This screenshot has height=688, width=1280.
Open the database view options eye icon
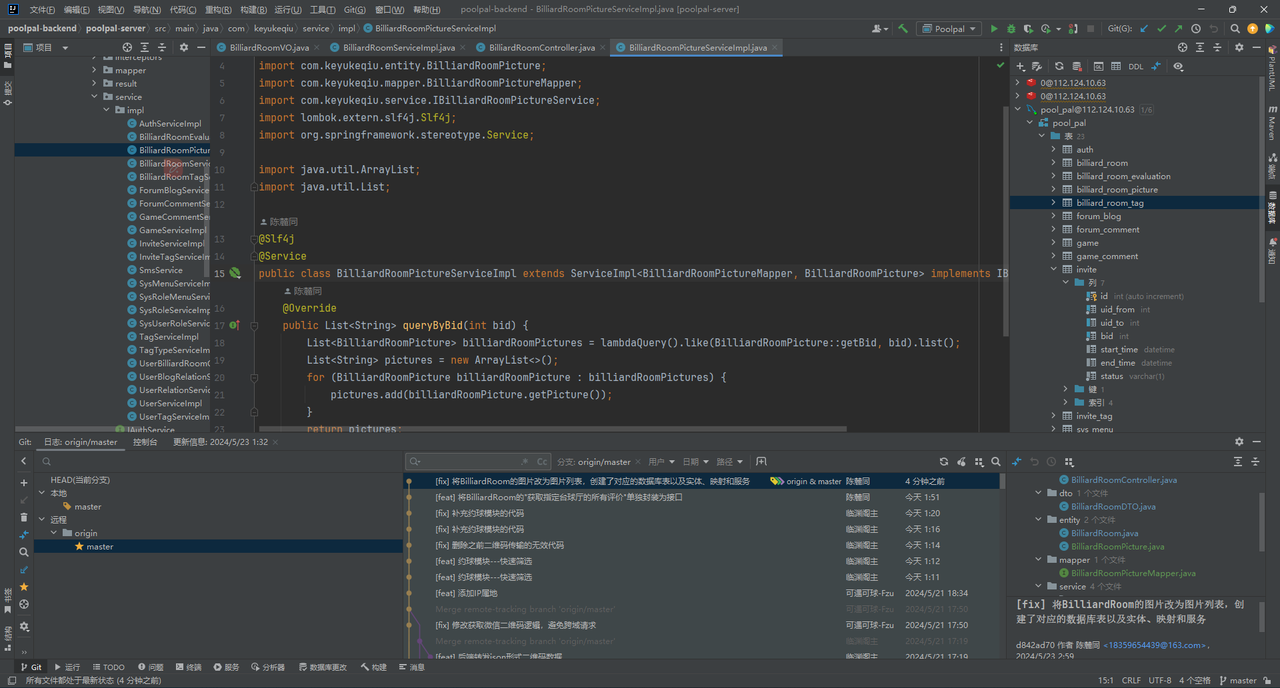(x=1178, y=67)
